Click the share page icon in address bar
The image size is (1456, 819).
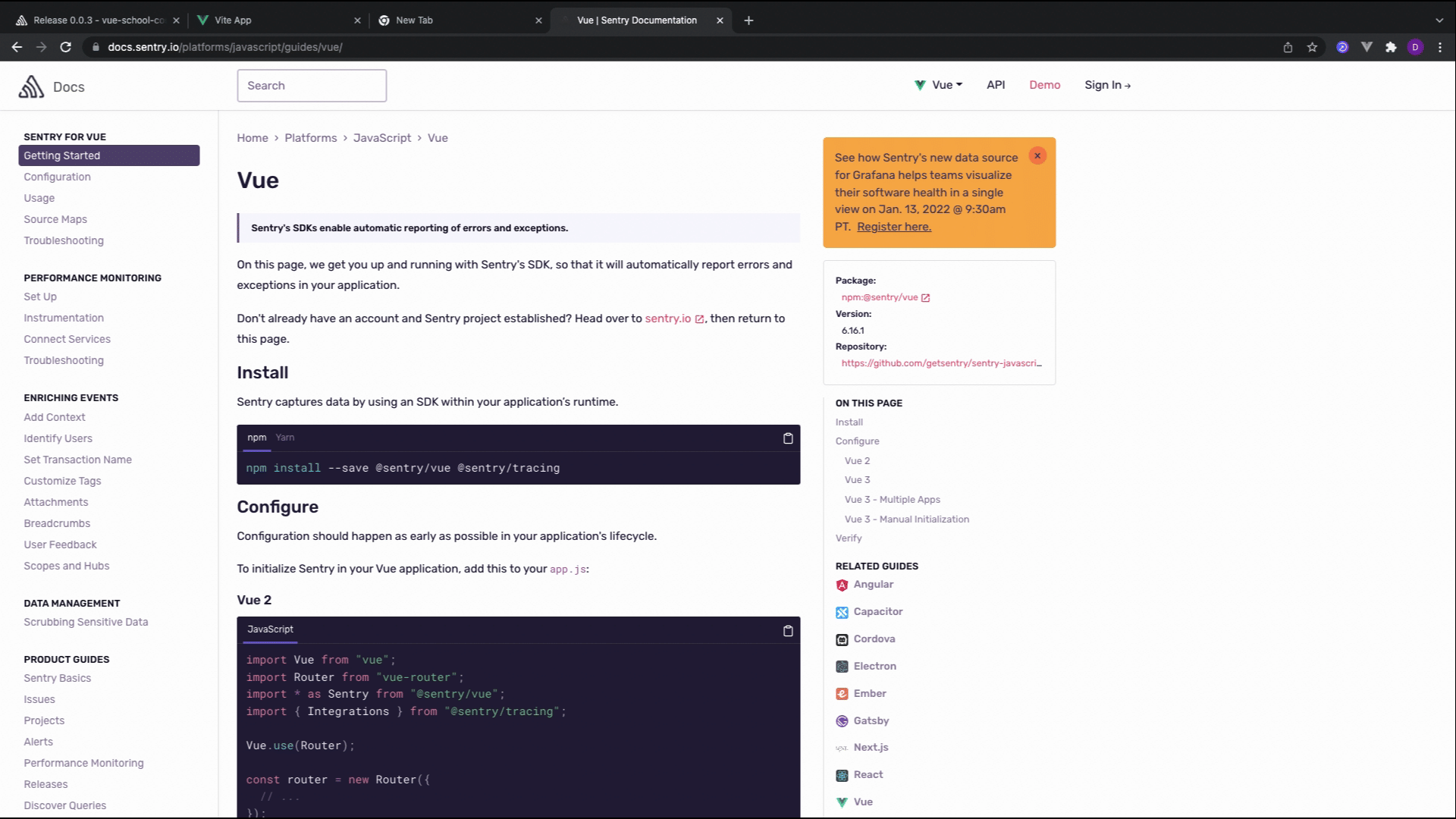click(1288, 47)
